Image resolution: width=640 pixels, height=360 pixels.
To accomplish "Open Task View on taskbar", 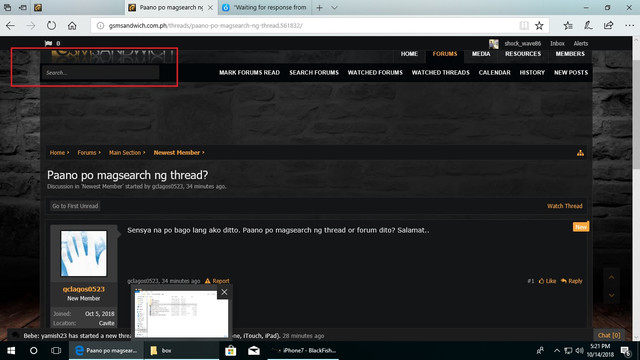I will pos(56,351).
